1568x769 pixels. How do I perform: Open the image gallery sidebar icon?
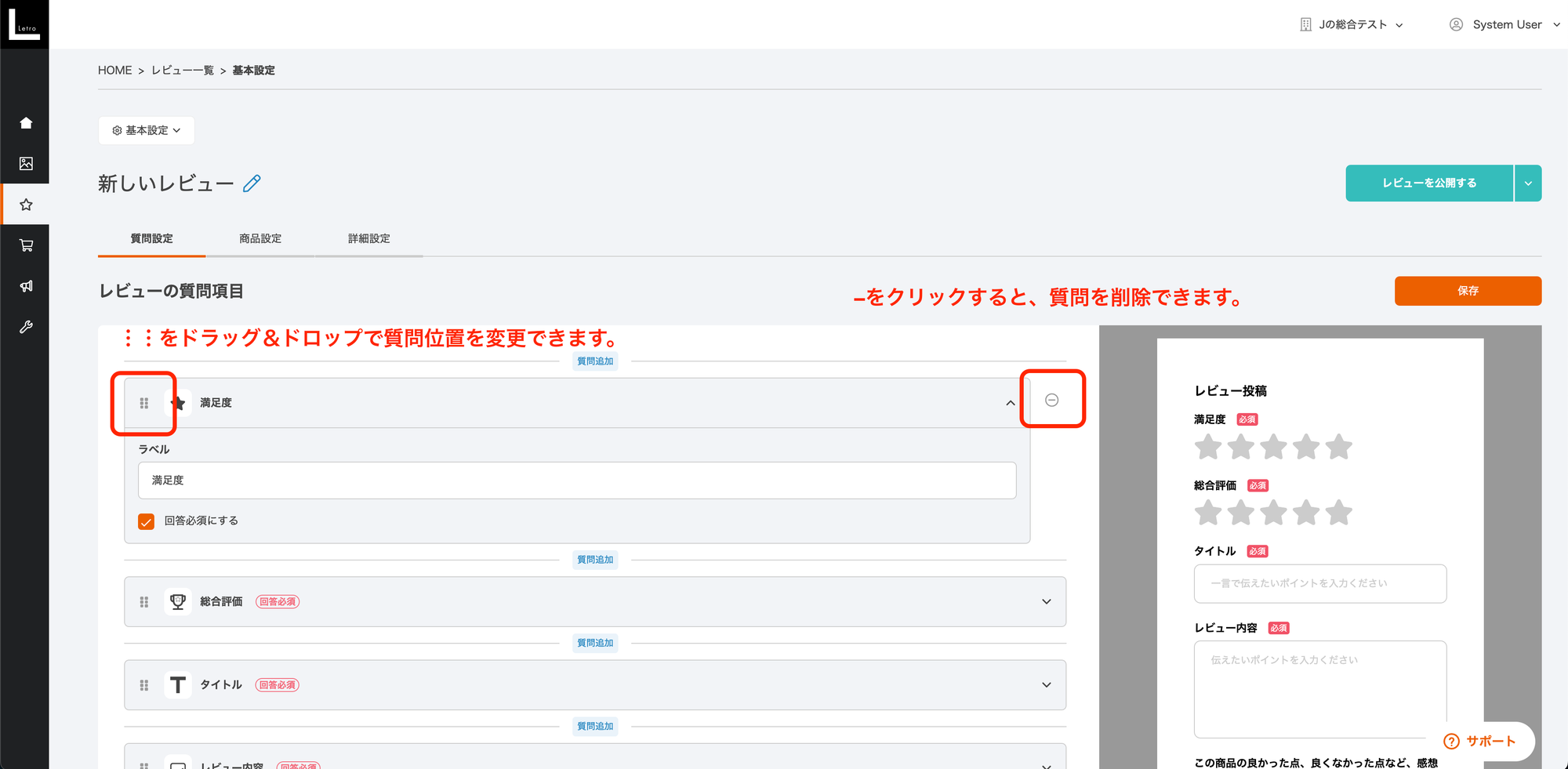pos(26,164)
